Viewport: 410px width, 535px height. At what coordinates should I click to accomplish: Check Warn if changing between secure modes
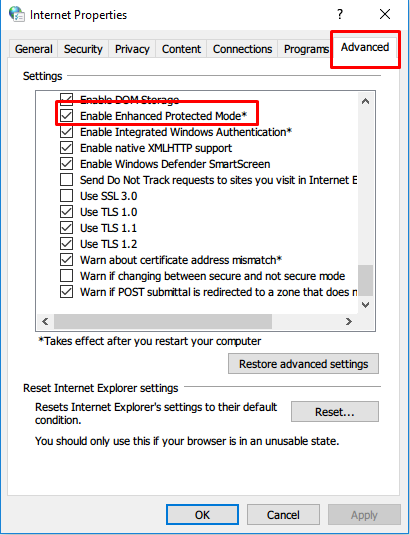coord(67,276)
